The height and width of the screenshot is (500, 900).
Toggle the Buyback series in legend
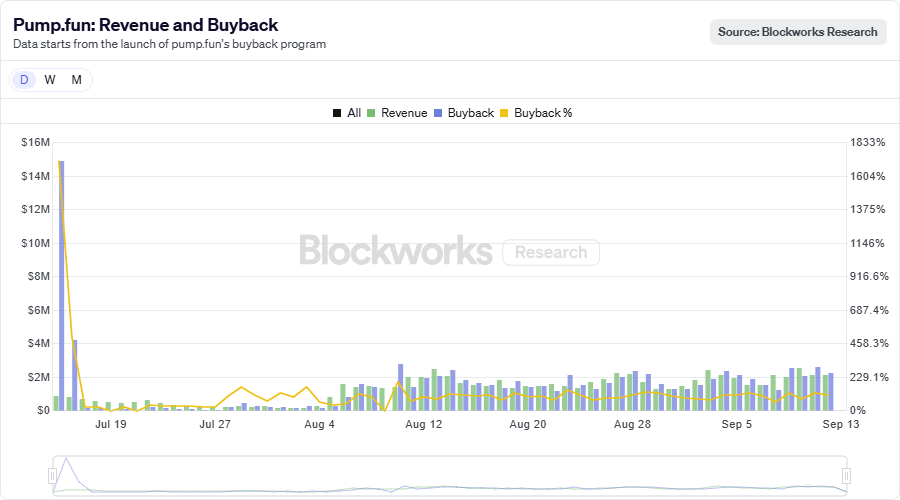point(464,113)
